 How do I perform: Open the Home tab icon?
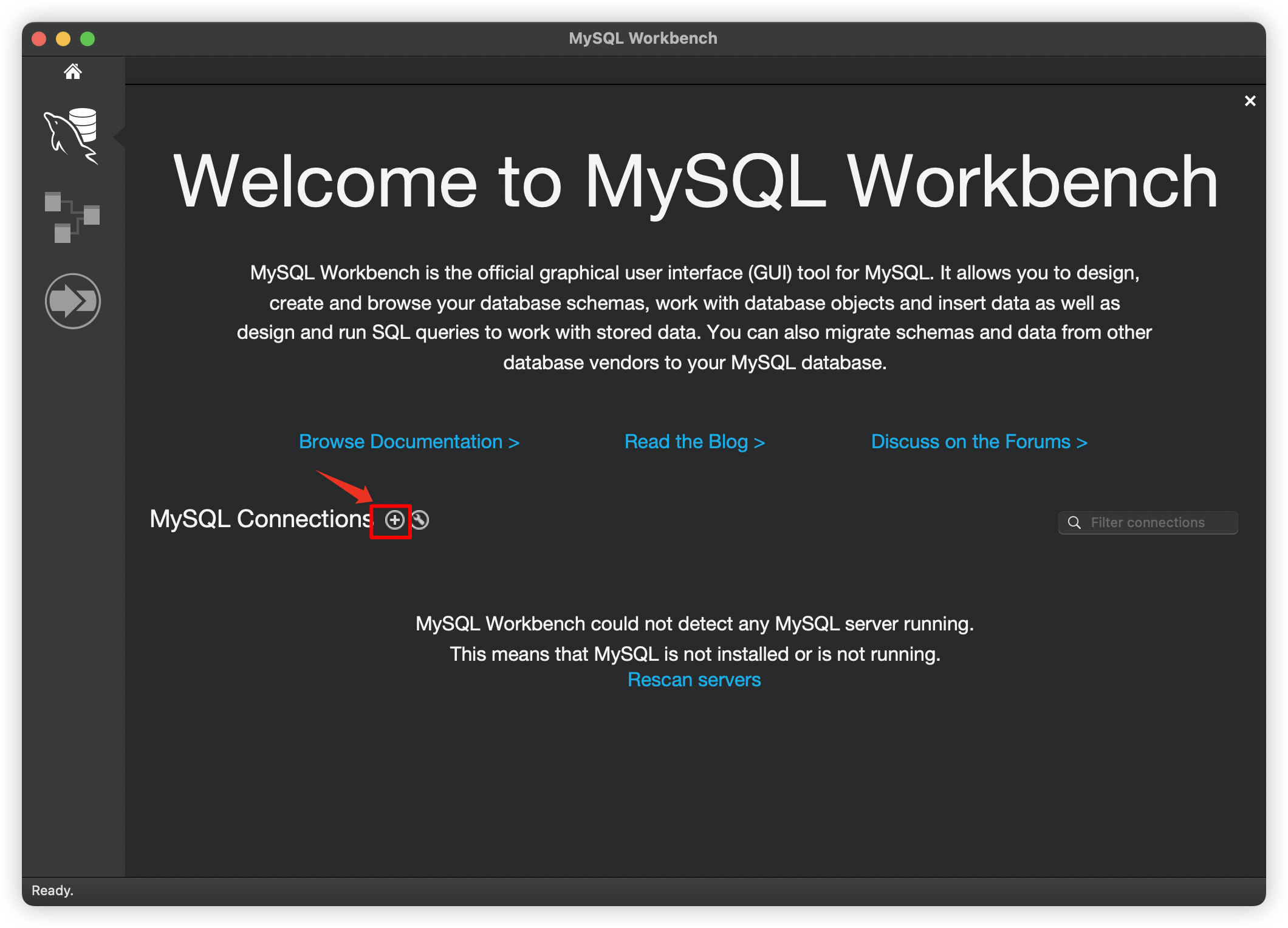[73, 72]
